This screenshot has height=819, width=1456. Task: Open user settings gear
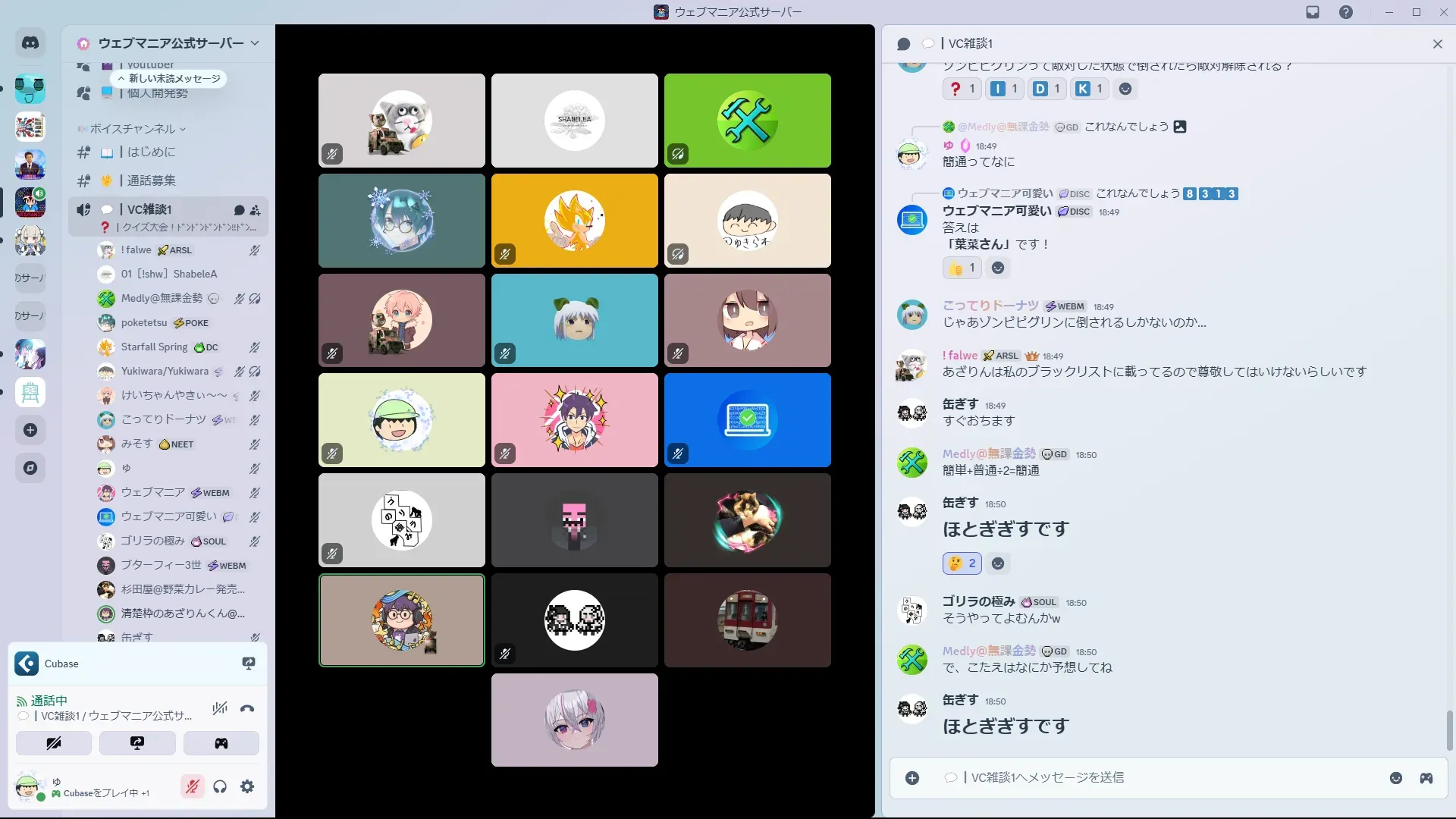click(x=247, y=787)
